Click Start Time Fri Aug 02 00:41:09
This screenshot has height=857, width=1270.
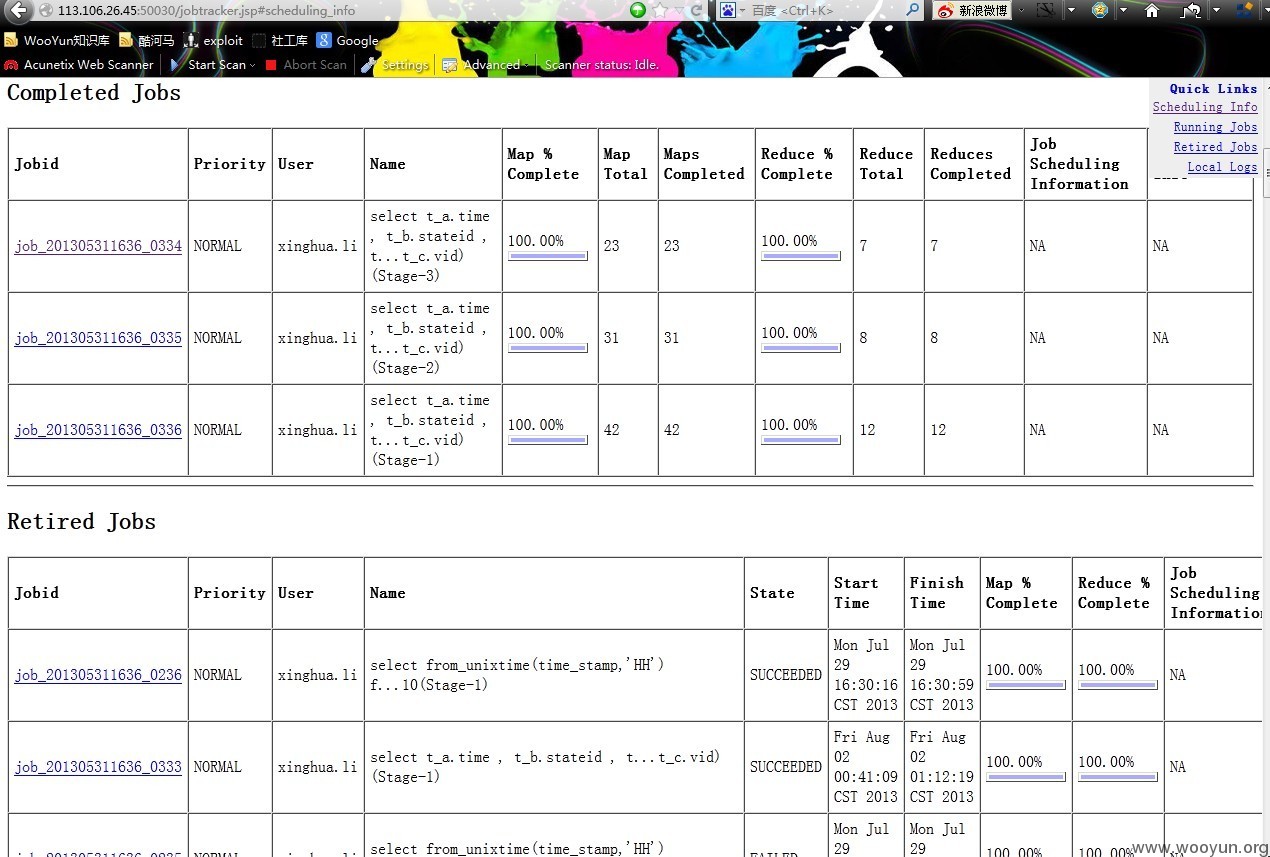click(x=866, y=767)
